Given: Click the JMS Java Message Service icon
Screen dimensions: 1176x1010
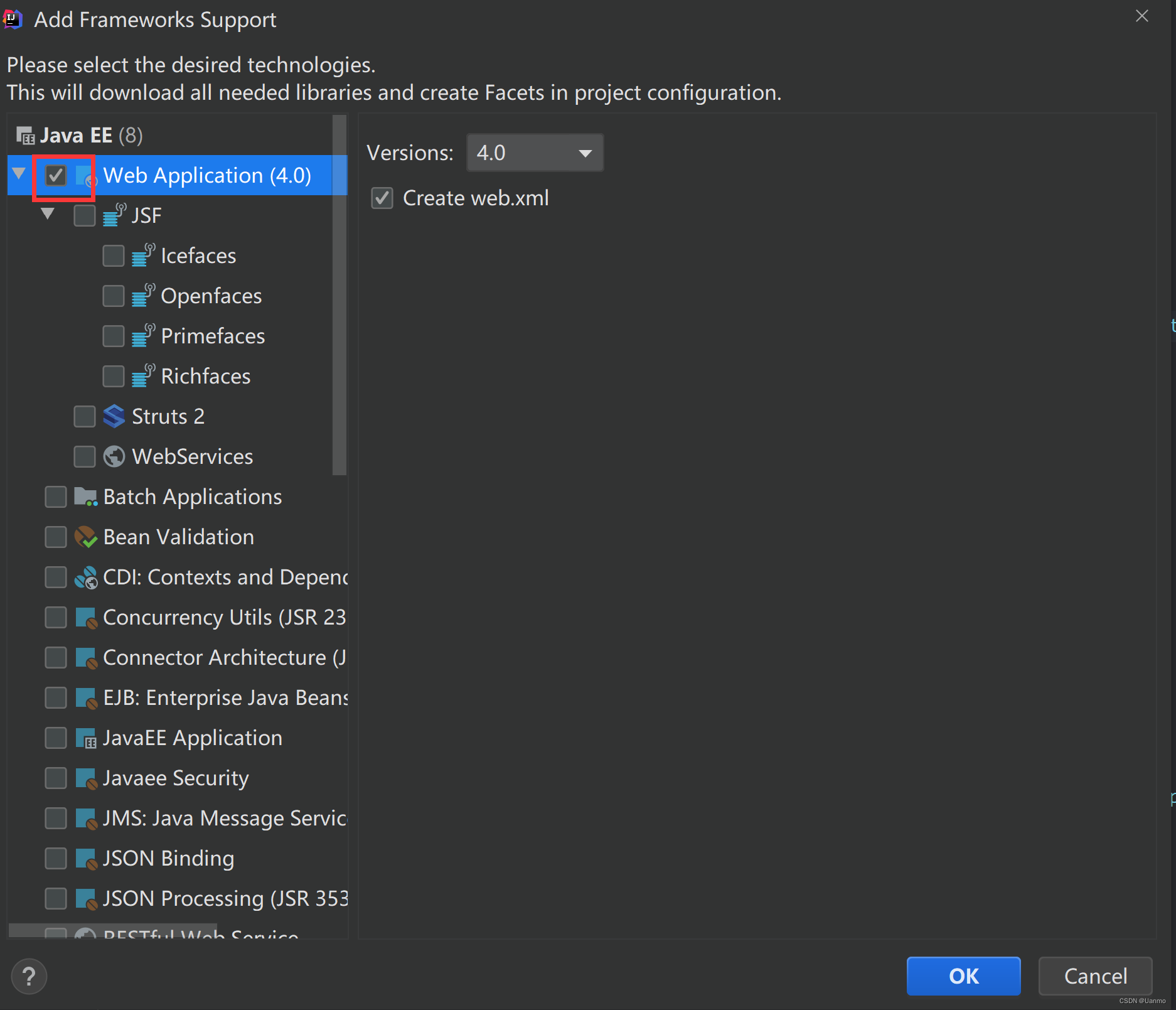Looking at the screenshot, I should (86, 819).
